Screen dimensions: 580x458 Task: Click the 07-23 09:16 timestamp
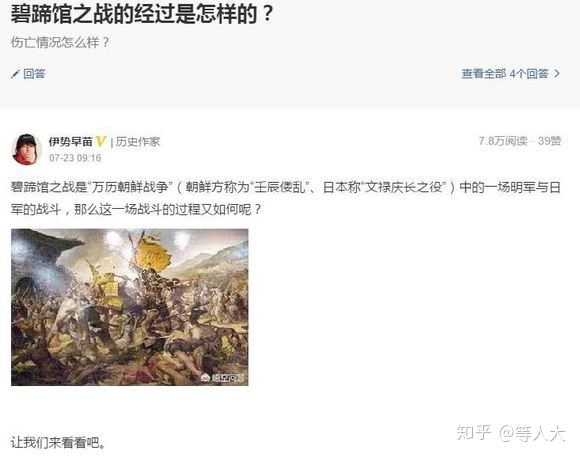coord(75,158)
